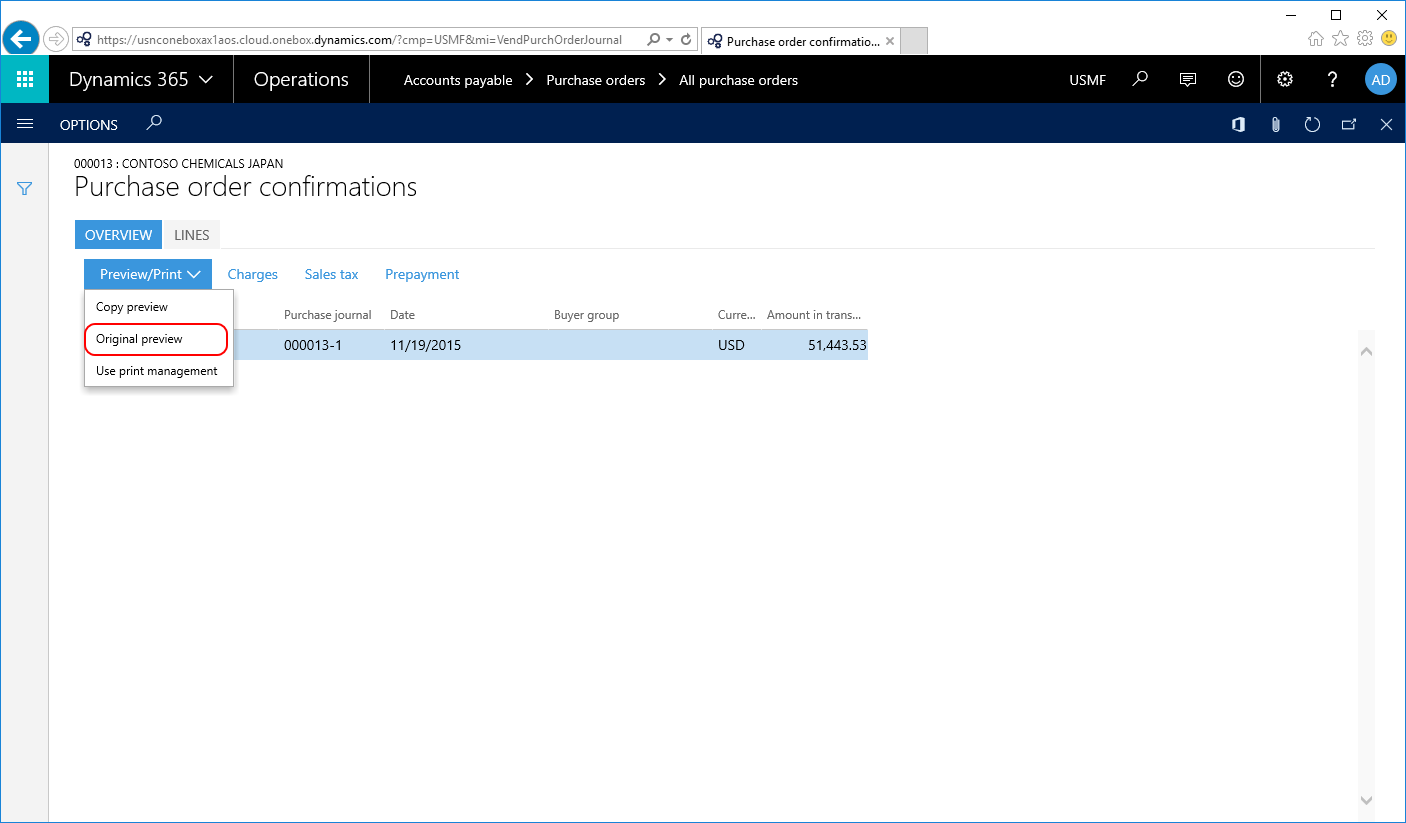1406x823 pixels.
Task: Open a new browser tab
Action: tap(914, 41)
